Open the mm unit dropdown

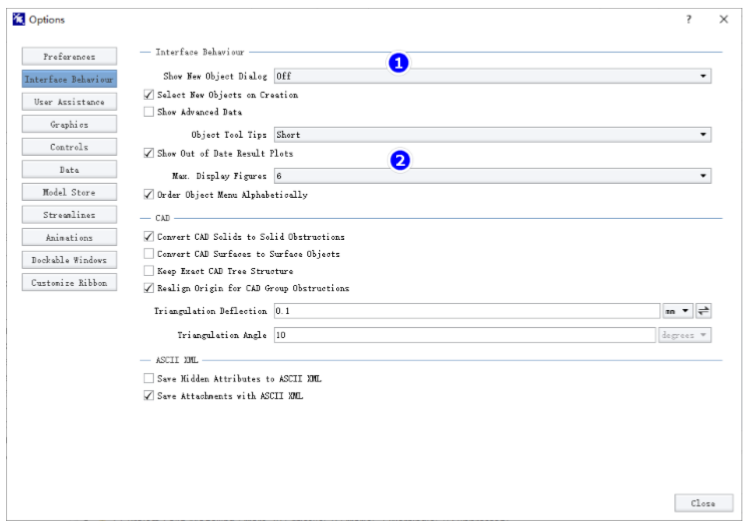pos(678,312)
